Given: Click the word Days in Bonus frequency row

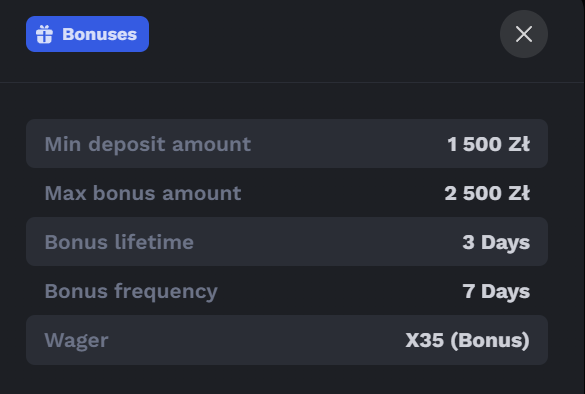Looking at the screenshot, I should click(x=506, y=292).
